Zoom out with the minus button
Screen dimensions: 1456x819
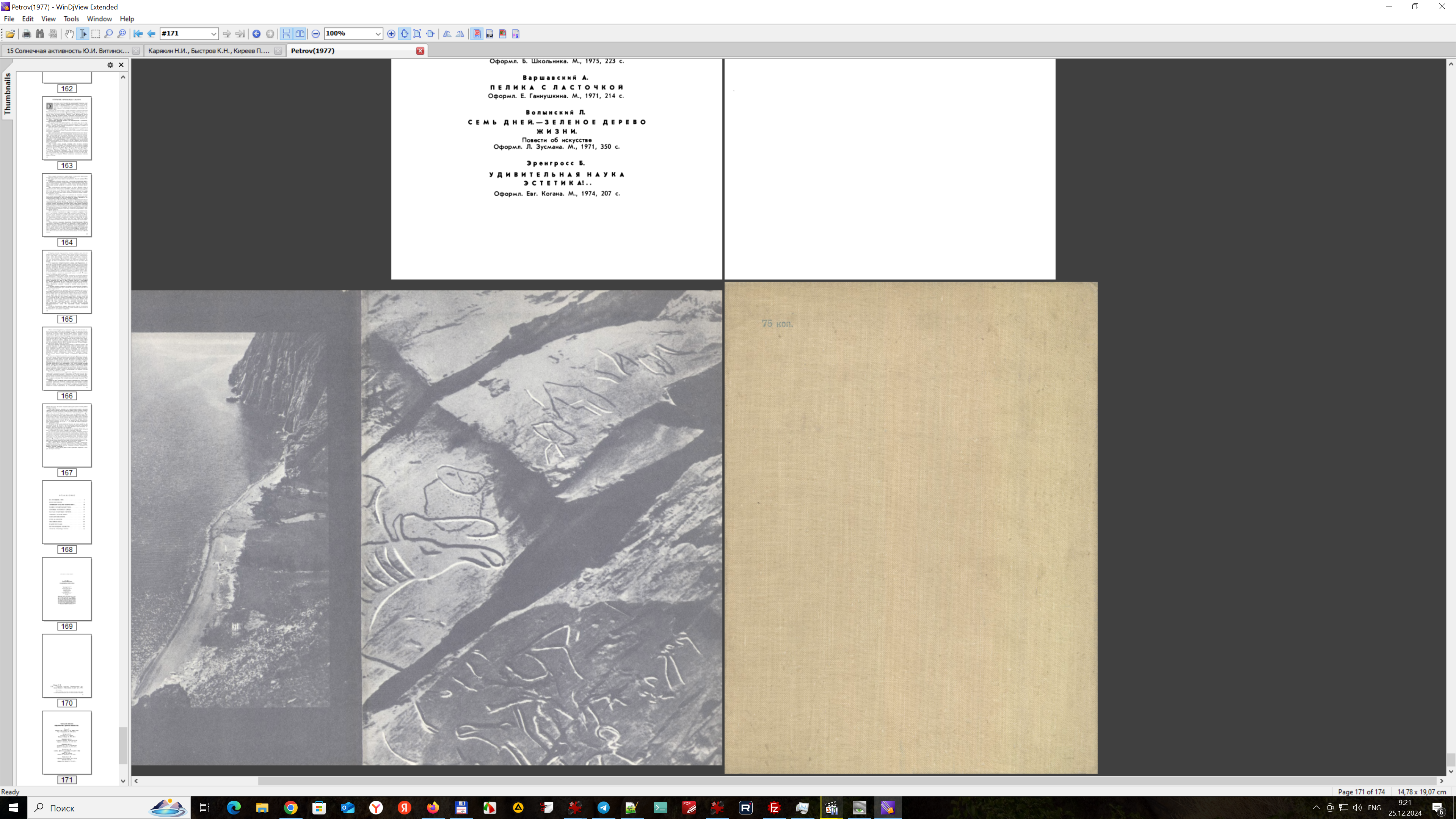click(316, 34)
